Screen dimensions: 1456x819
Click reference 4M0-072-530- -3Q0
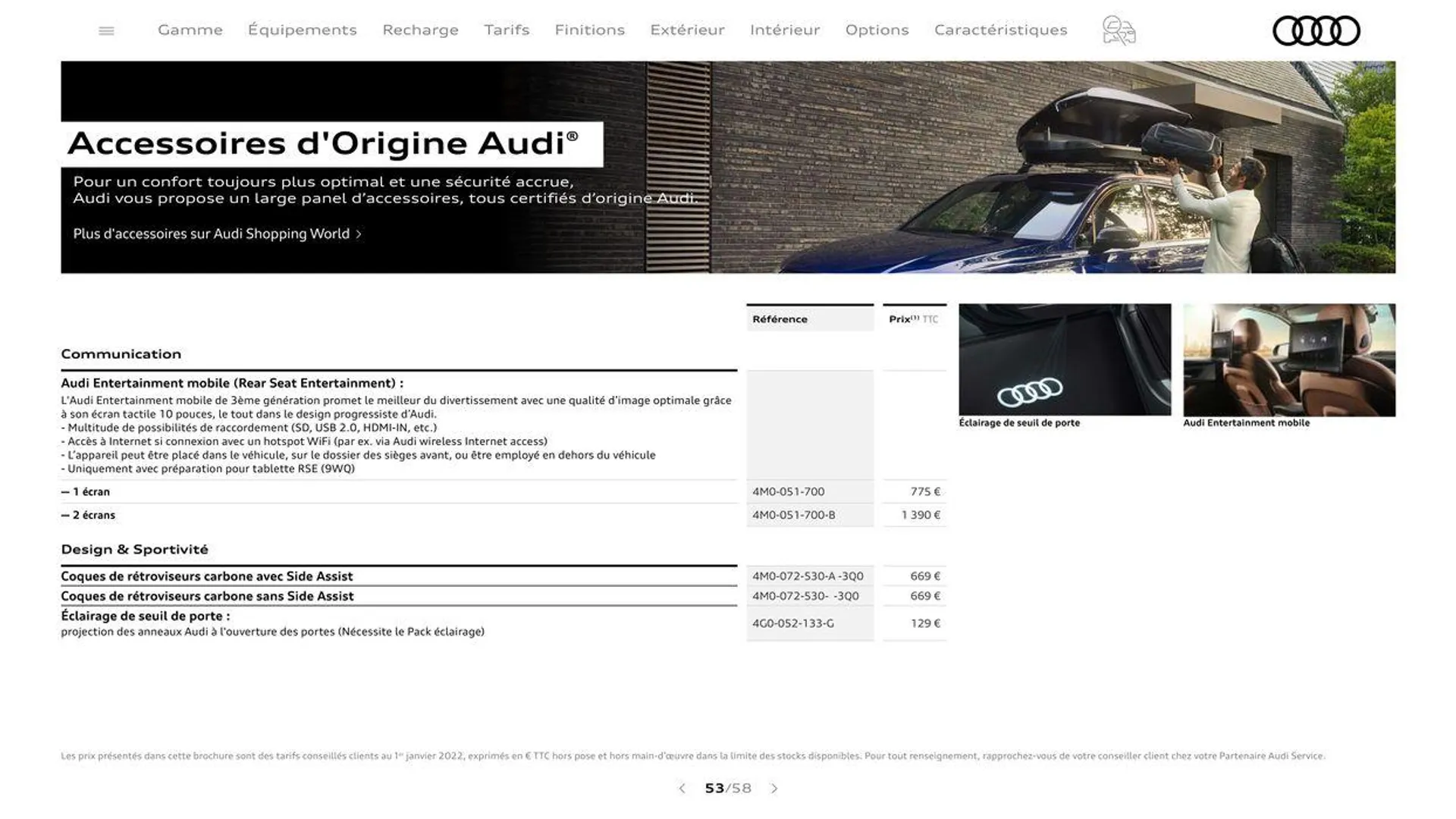[806, 596]
